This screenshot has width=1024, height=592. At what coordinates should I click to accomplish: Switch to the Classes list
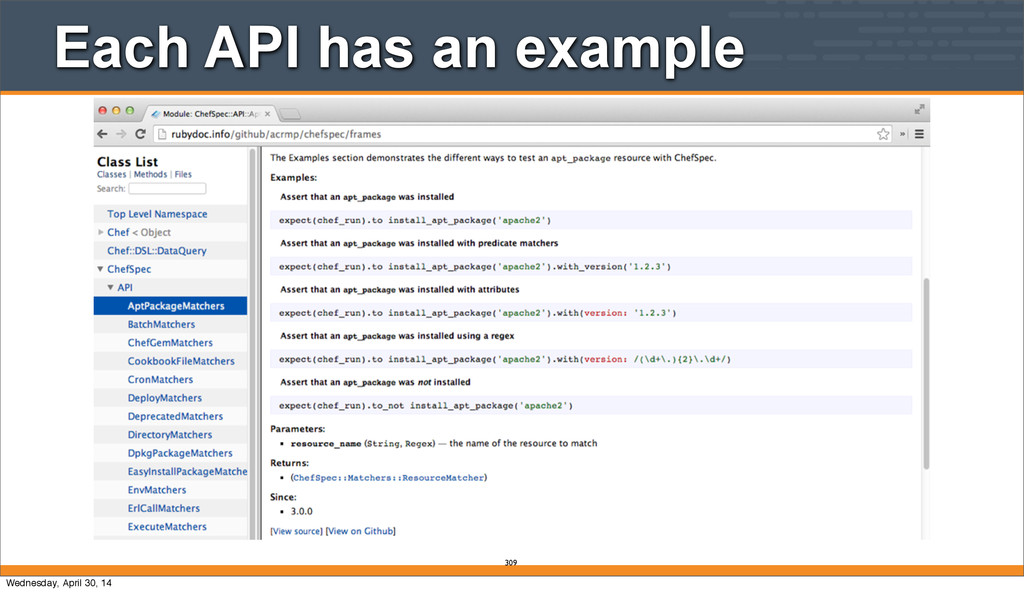[x=112, y=174]
